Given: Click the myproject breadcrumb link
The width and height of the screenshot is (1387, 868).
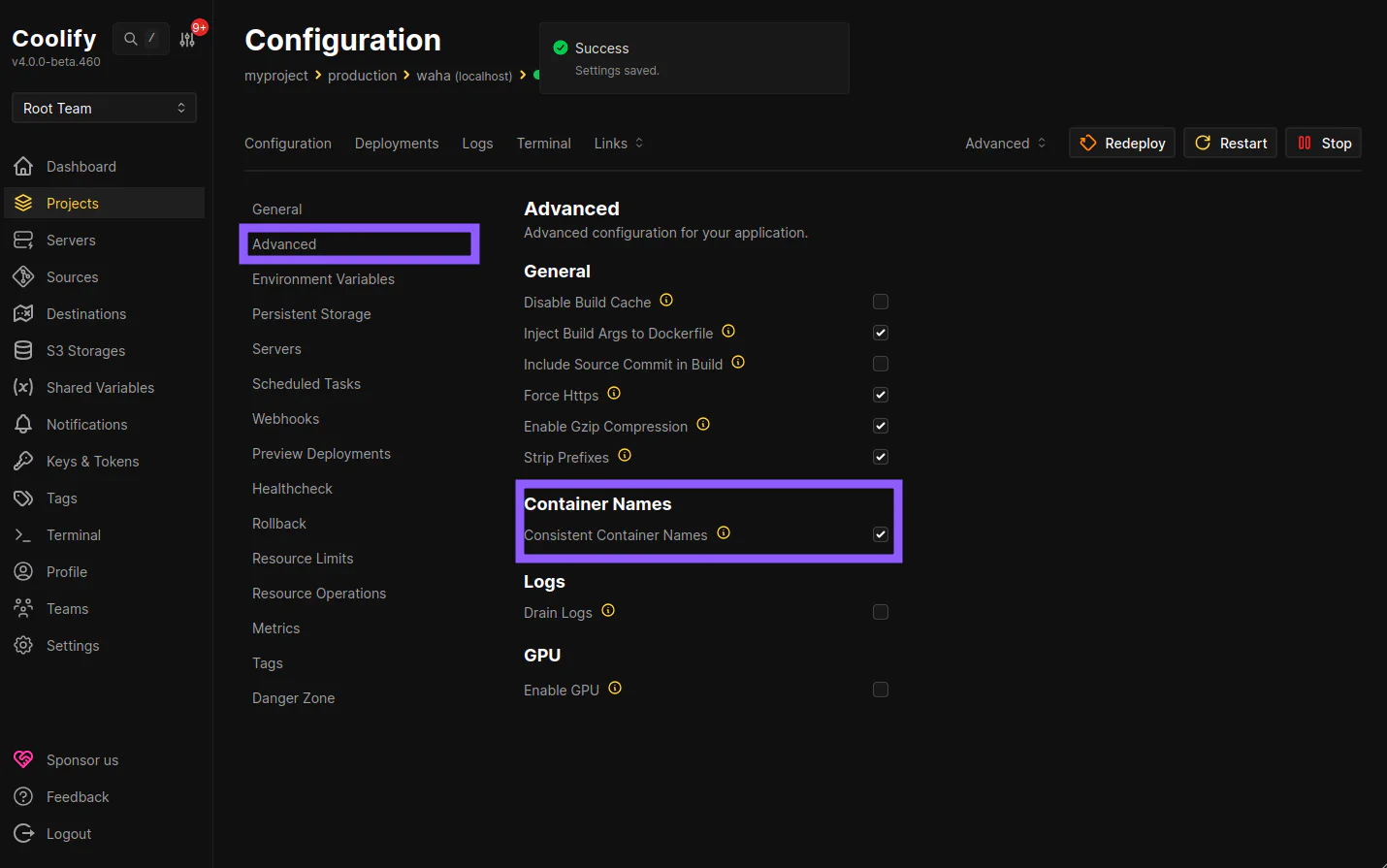Looking at the screenshot, I should (275, 76).
